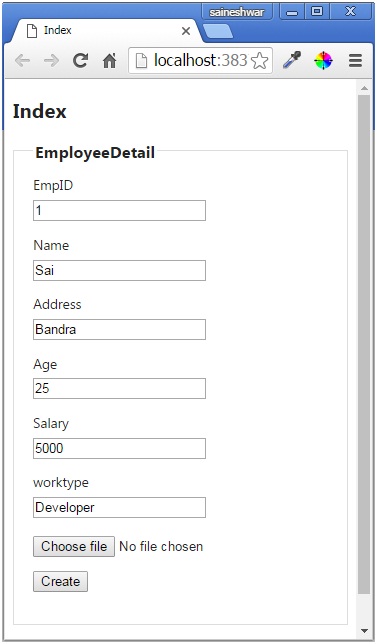The image size is (377, 644).
Task: Close the Index tab
Action: (x=186, y=31)
